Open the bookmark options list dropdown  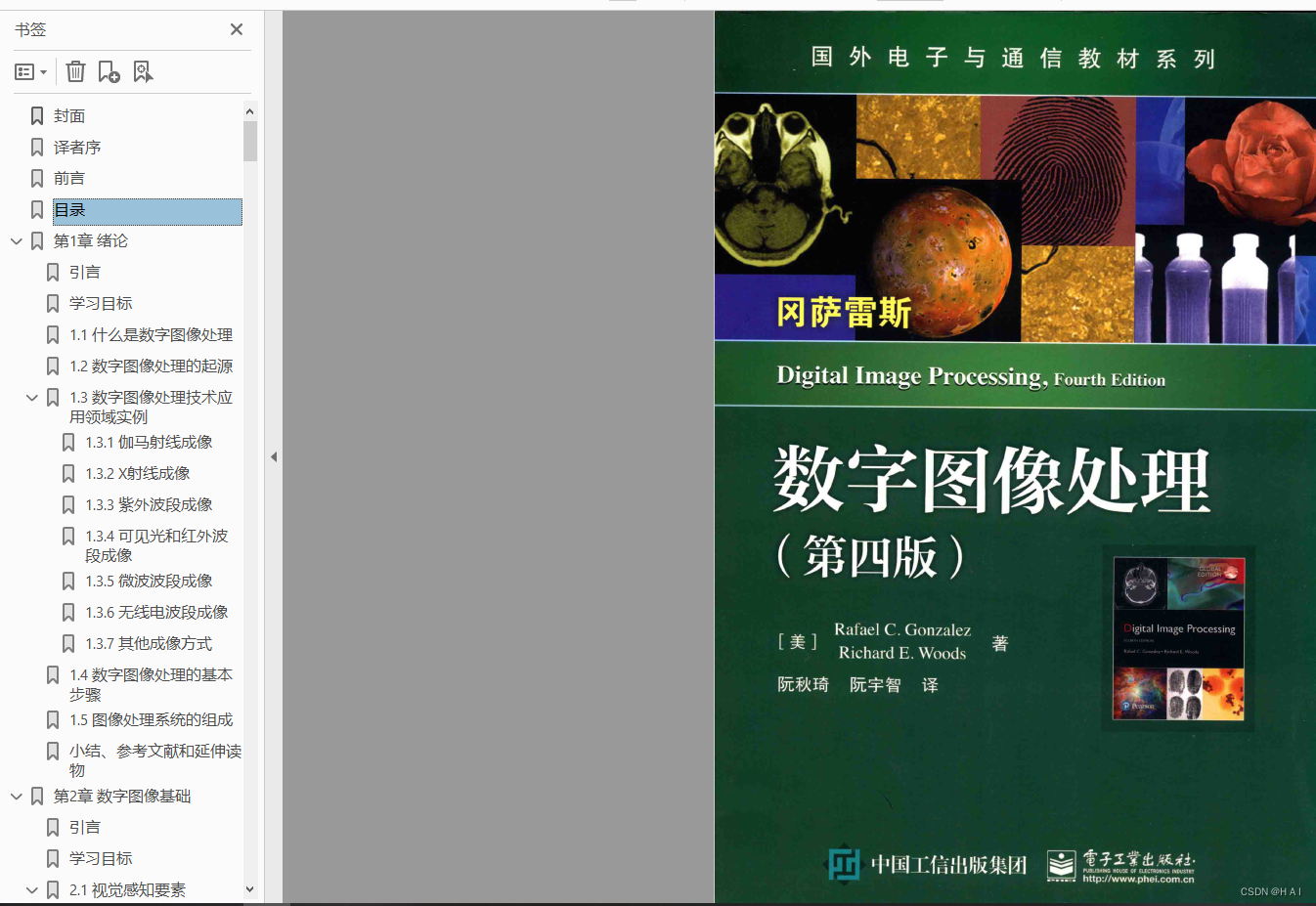[31, 71]
